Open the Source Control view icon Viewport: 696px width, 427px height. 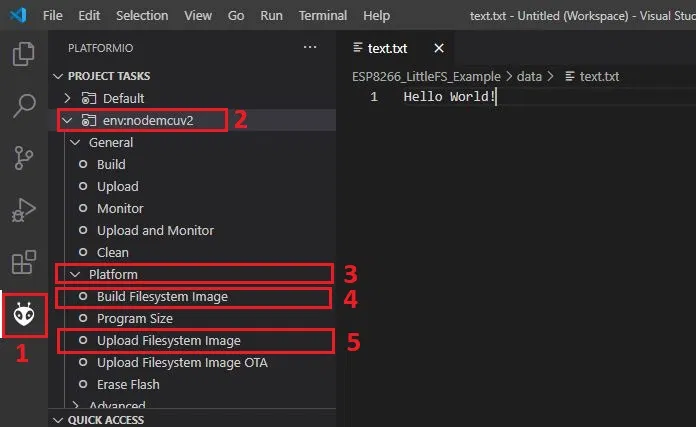(23, 158)
